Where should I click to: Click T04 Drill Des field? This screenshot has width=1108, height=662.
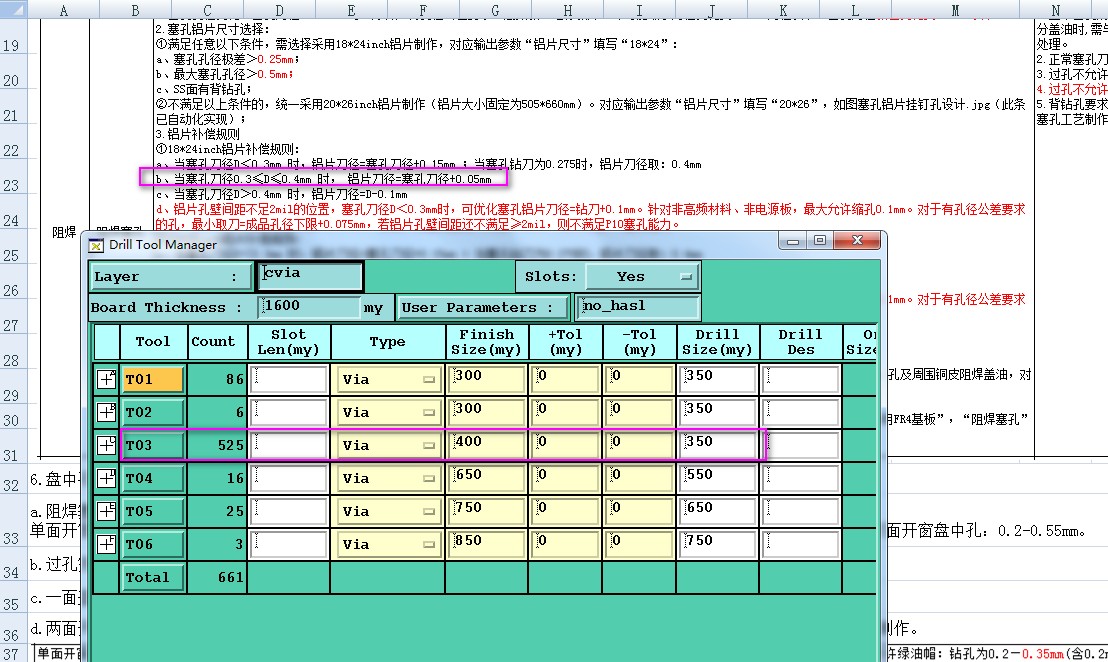click(801, 478)
